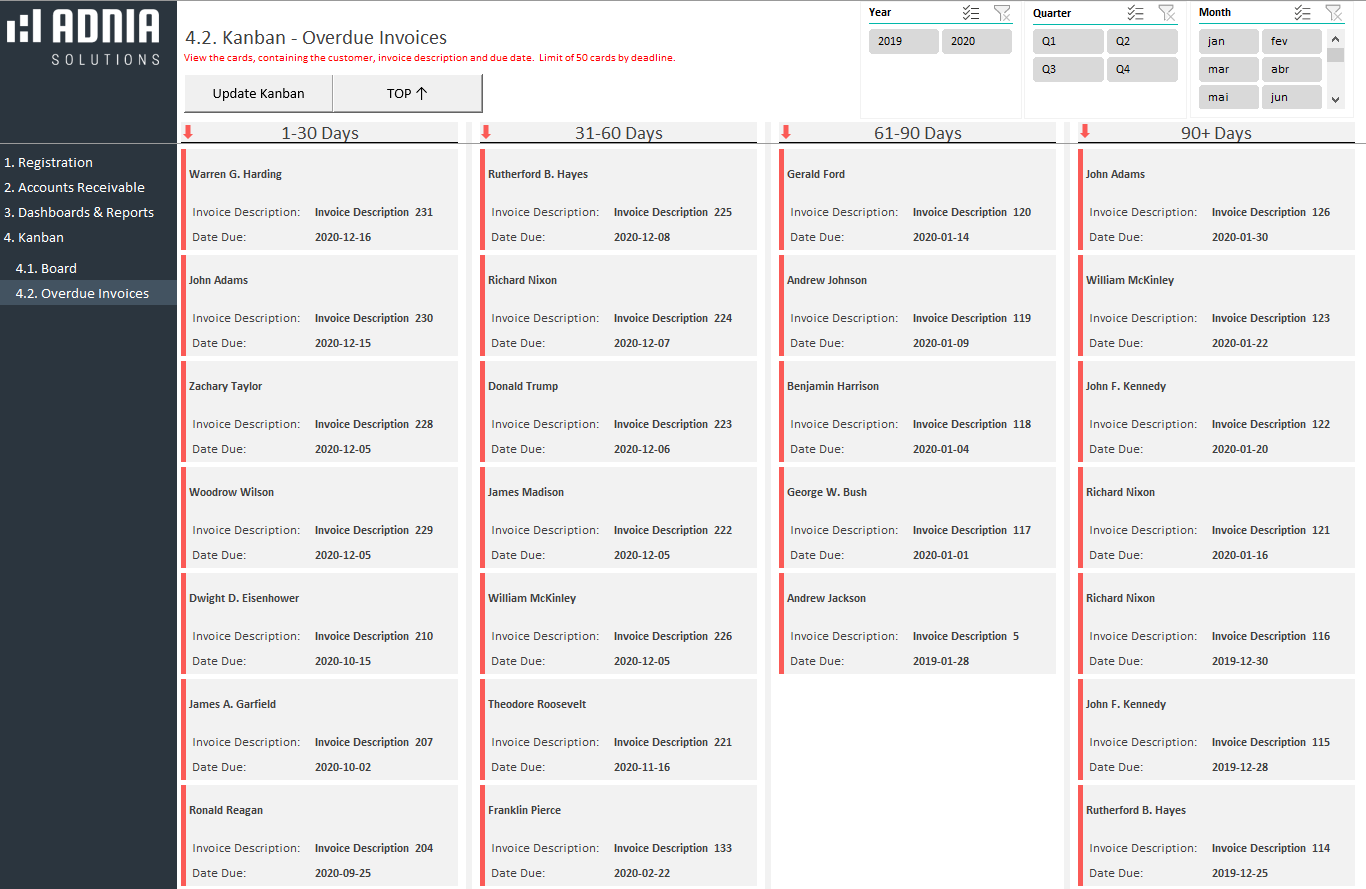Viewport: 1366px width, 889px height.
Task: Click the Adnia Solutions logo
Action: 84,38
